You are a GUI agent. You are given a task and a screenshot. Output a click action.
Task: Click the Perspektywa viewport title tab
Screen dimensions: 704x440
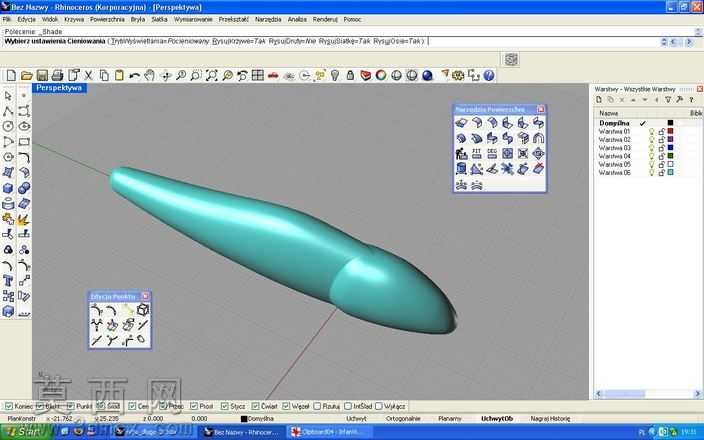59,88
